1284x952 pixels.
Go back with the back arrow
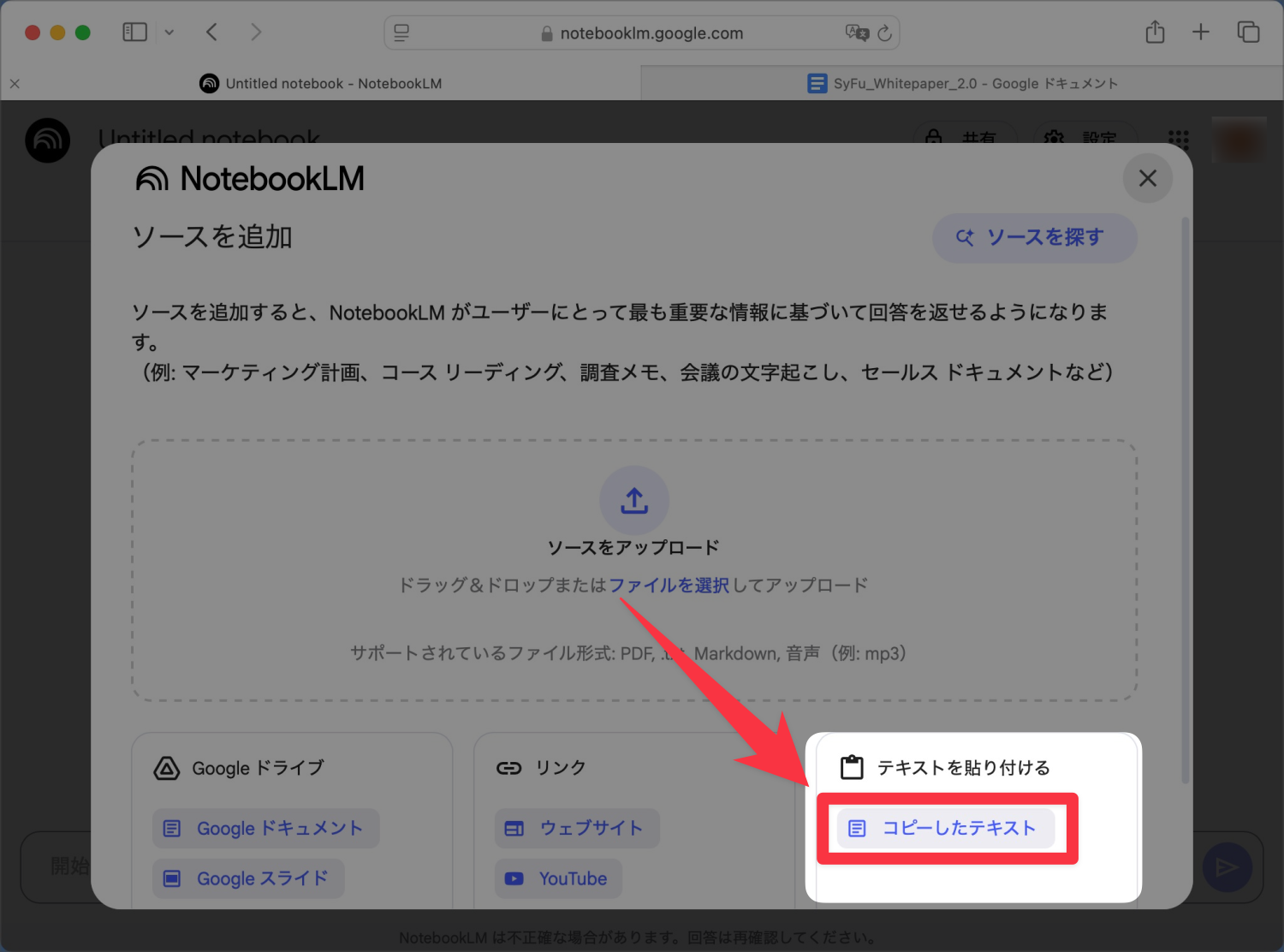pos(212,33)
